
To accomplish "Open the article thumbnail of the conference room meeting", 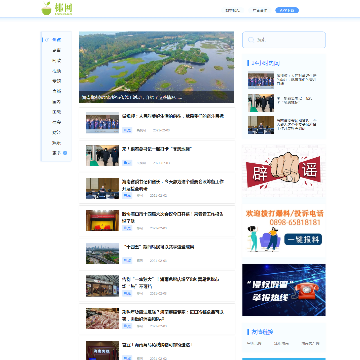I will coord(102,188).
